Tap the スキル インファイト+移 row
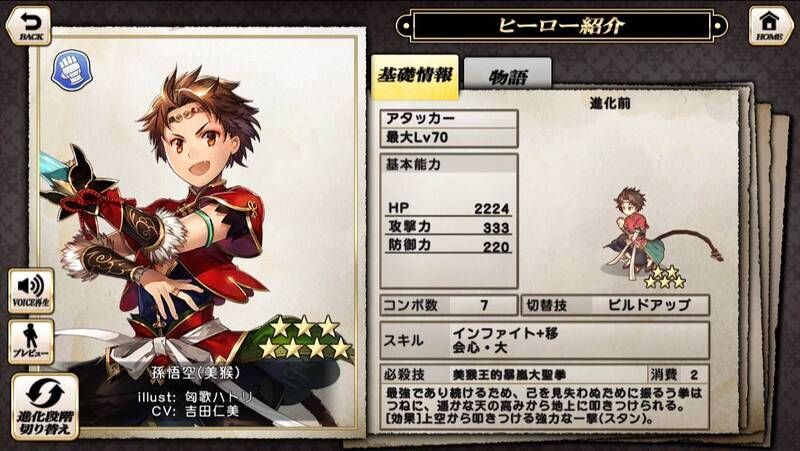The image size is (800, 451). tap(544, 340)
